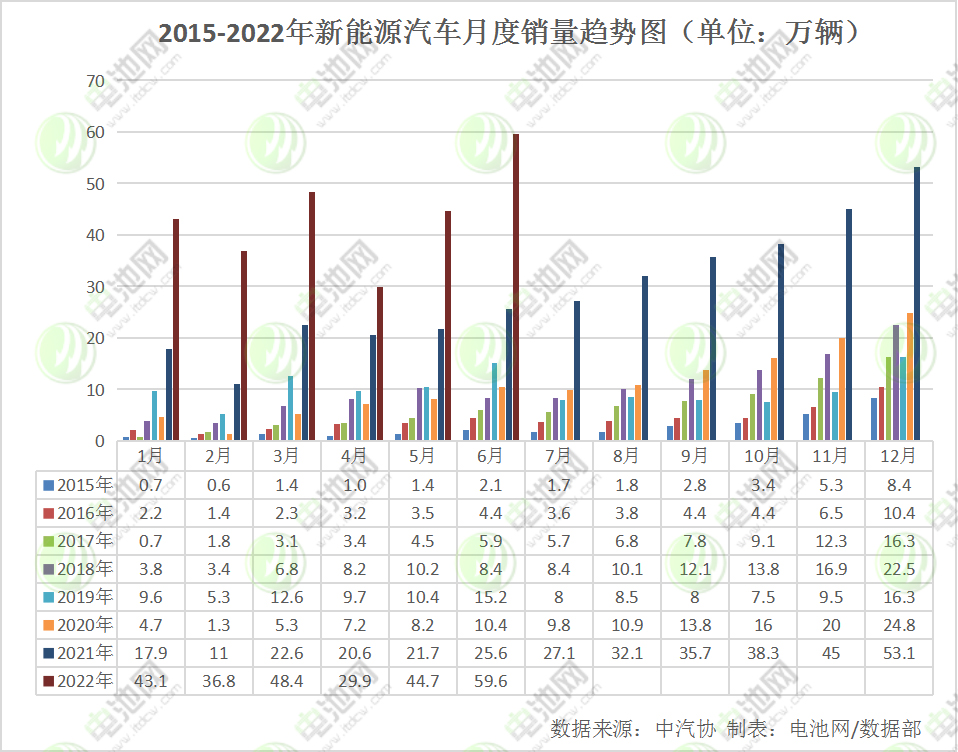Toggle the 2017年 series row
The width and height of the screenshot is (958, 752).
pos(86,539)
